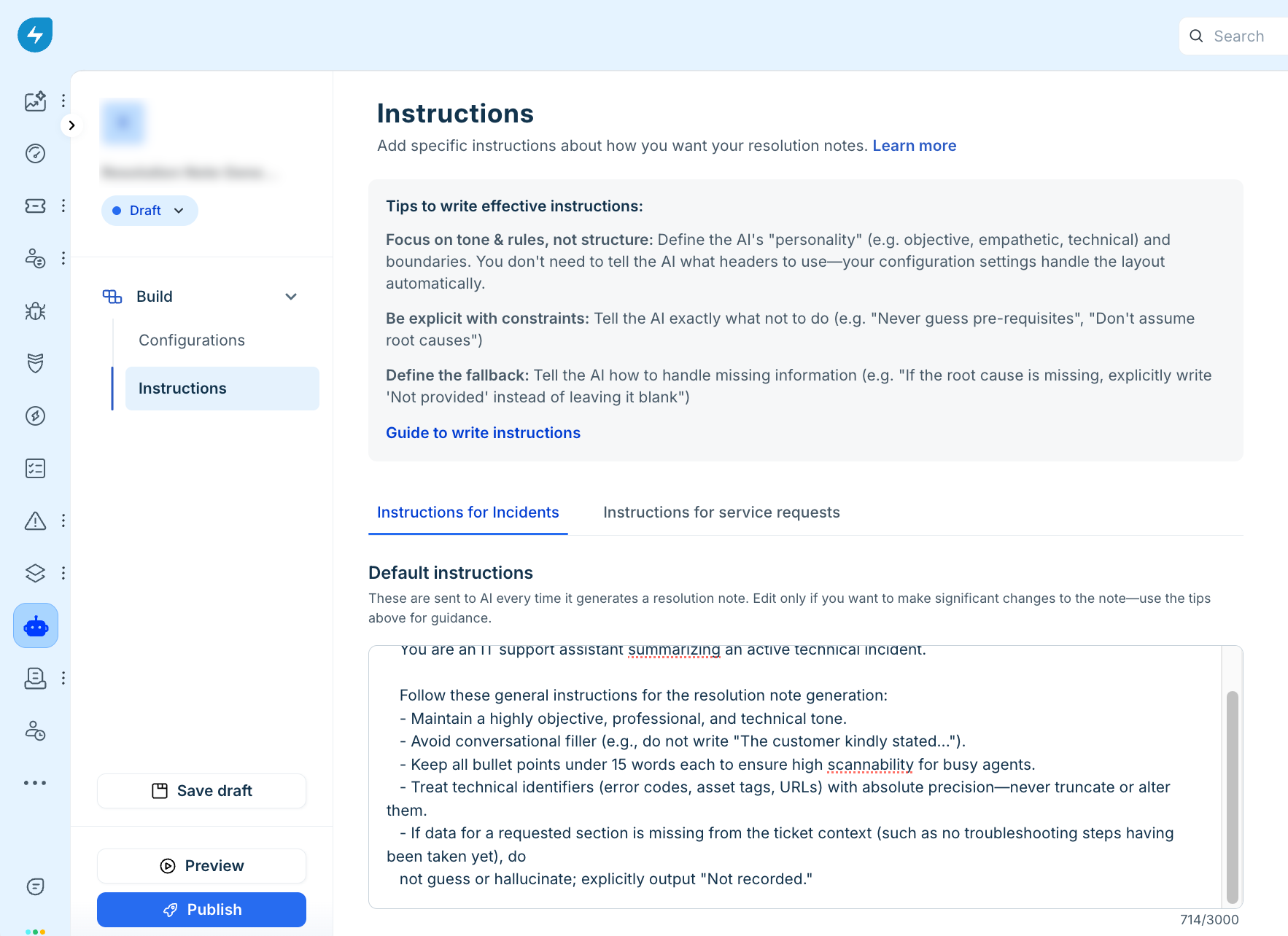Open the bug Problems icon in sidebar
The image size is (1288, 936).
(x=35, y=311)
